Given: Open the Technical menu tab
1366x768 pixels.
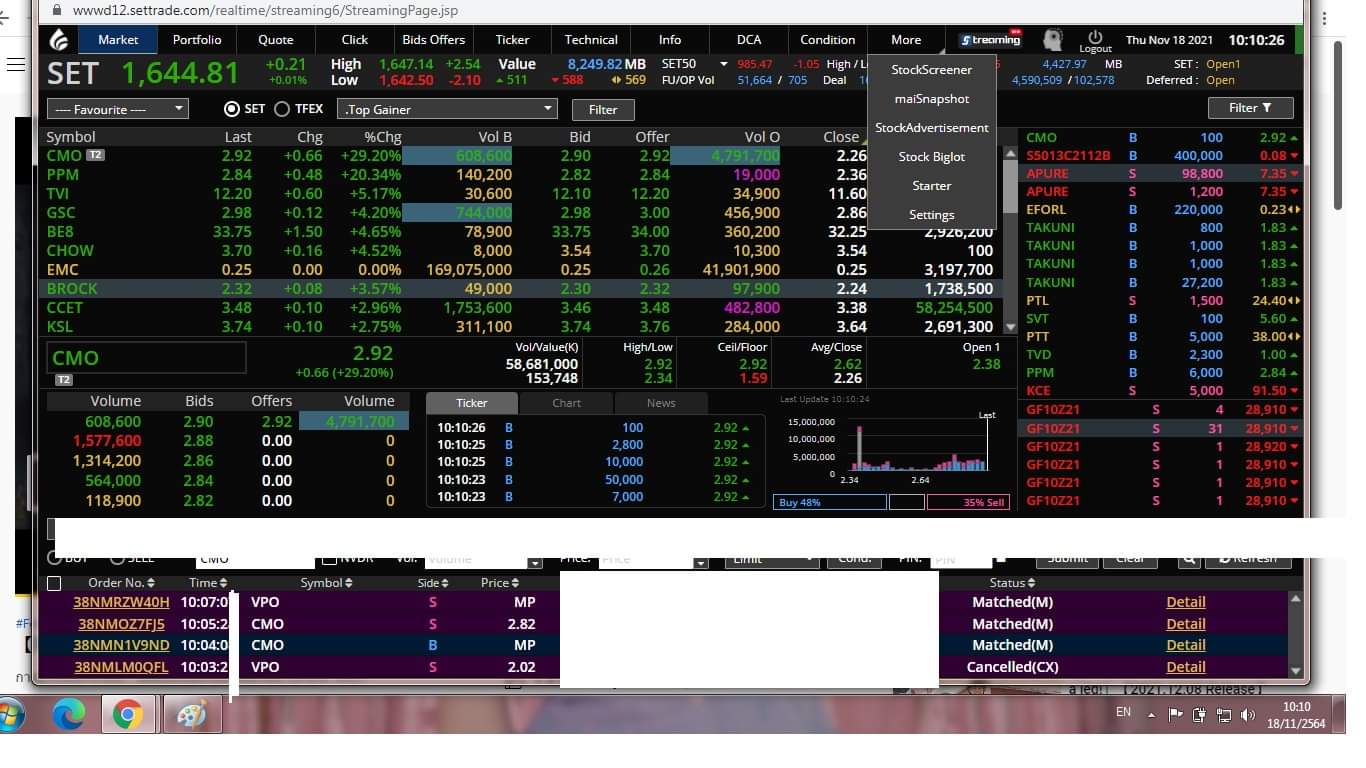Looking at the screenshot, I should (x=591, y=40).
